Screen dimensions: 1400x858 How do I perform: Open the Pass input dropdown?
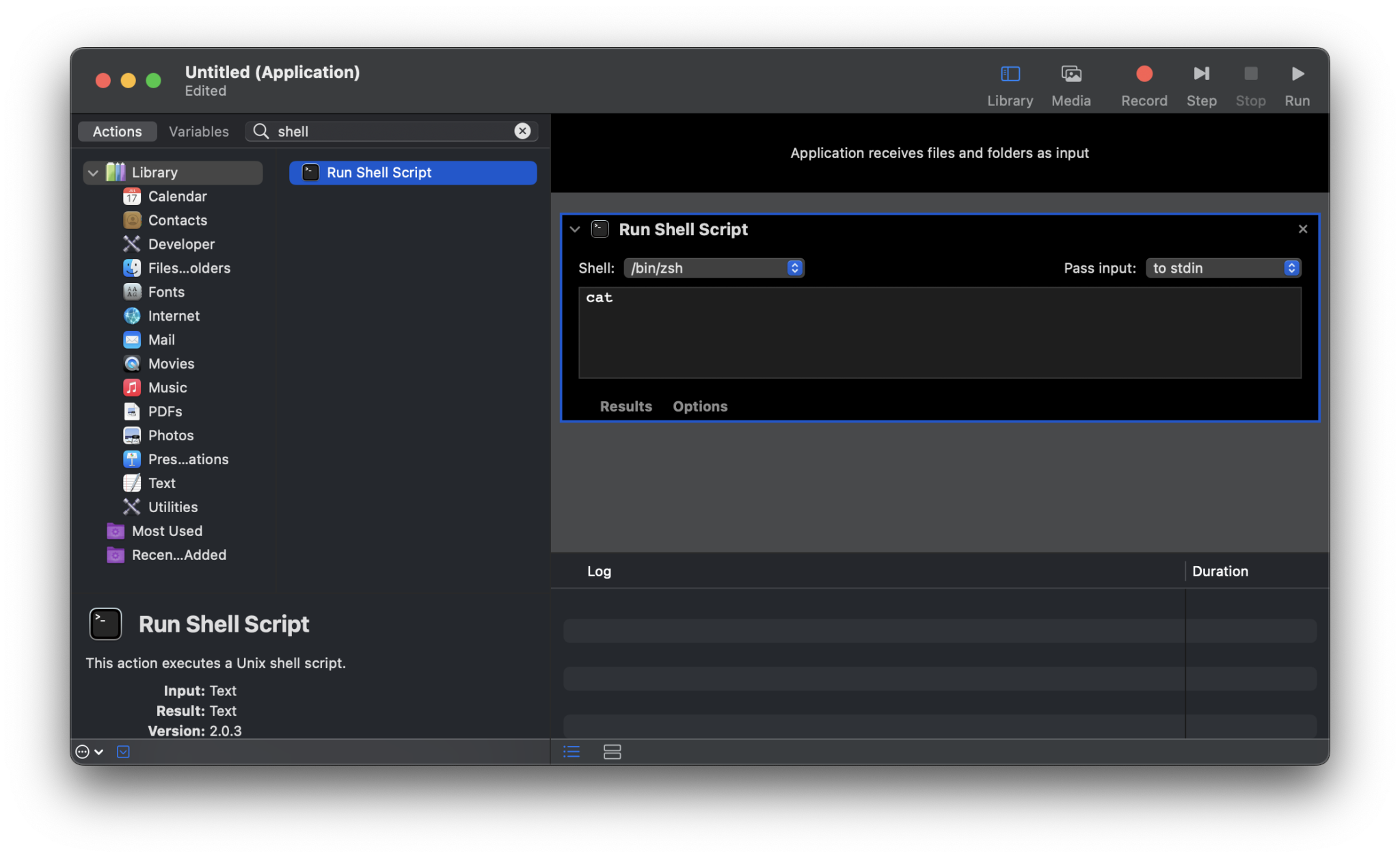[x=1222, y=268]
